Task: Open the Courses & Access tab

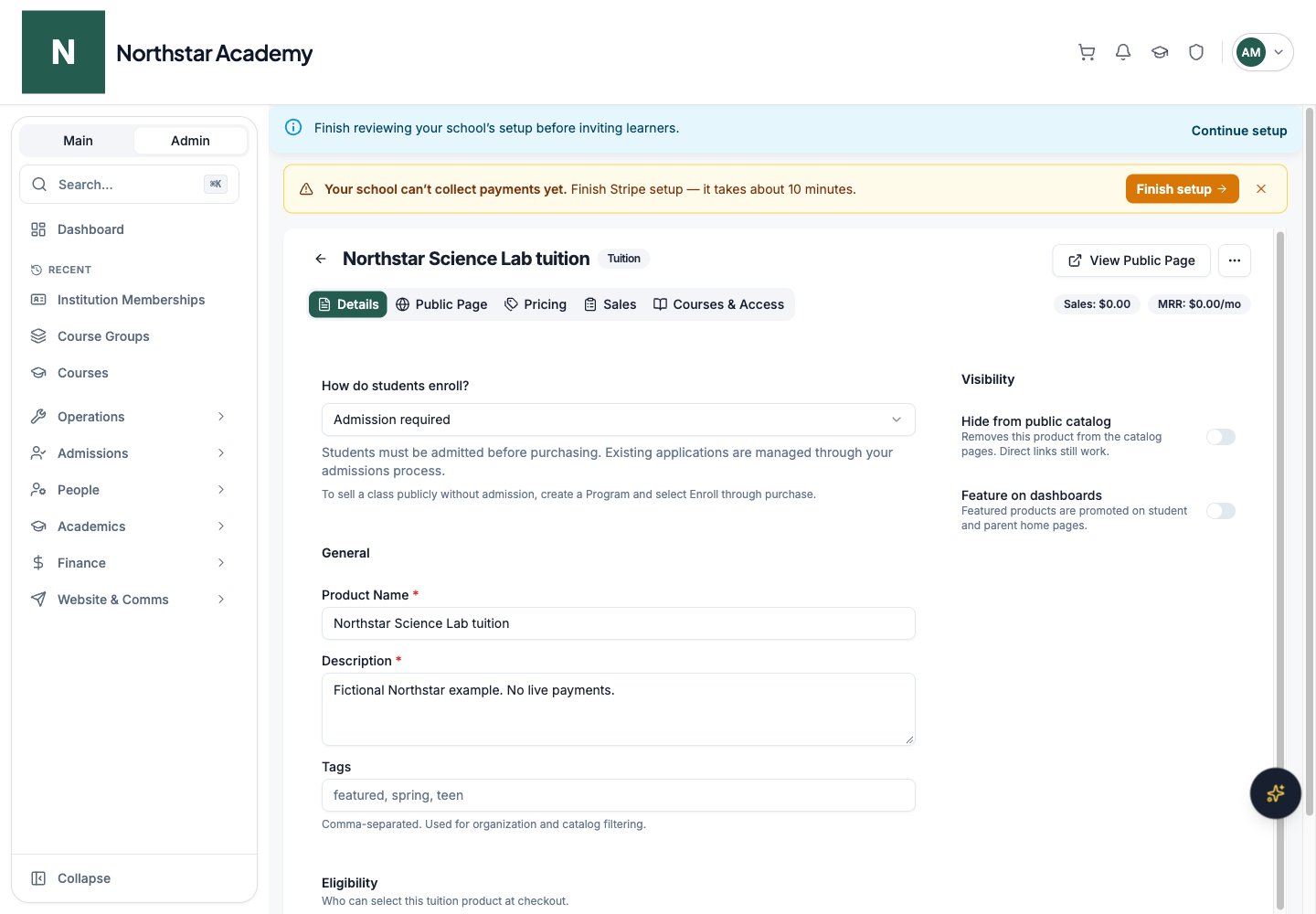Action: (719, 304)
